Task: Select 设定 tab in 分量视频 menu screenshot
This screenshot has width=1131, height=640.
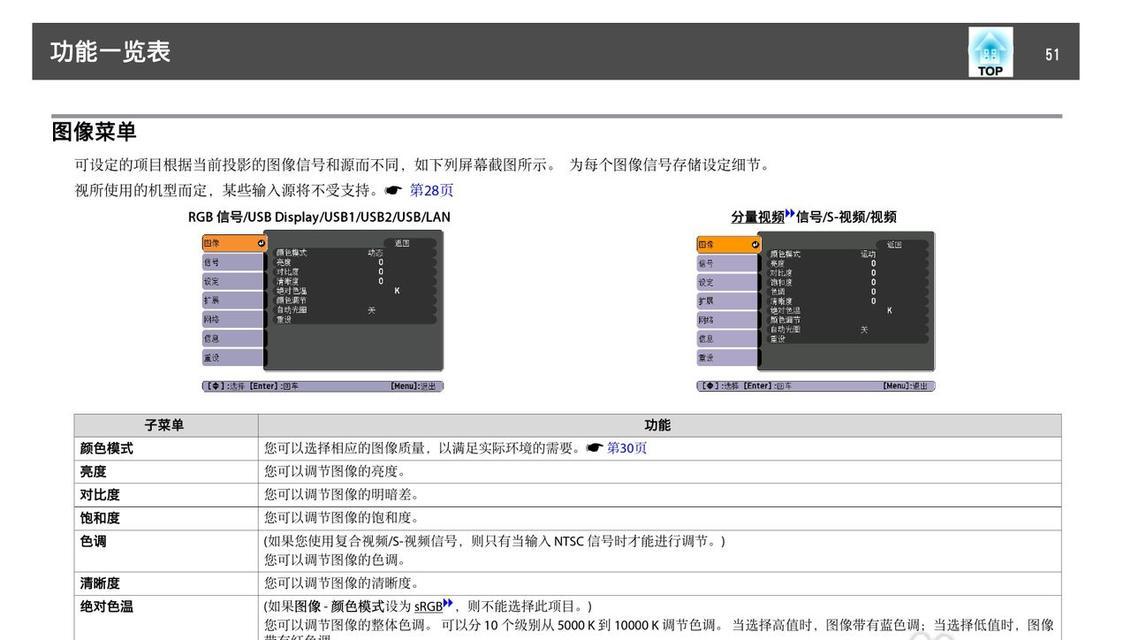Action: tap(727, 282)
